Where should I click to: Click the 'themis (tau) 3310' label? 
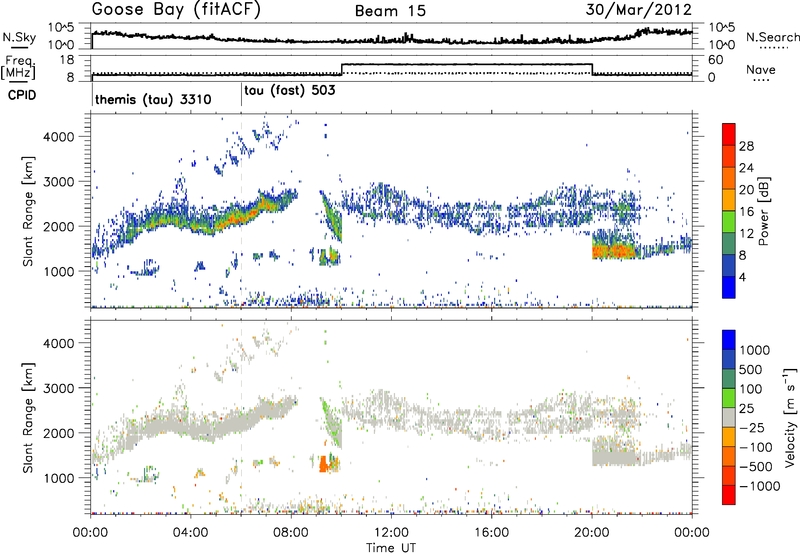pos(153,99)
